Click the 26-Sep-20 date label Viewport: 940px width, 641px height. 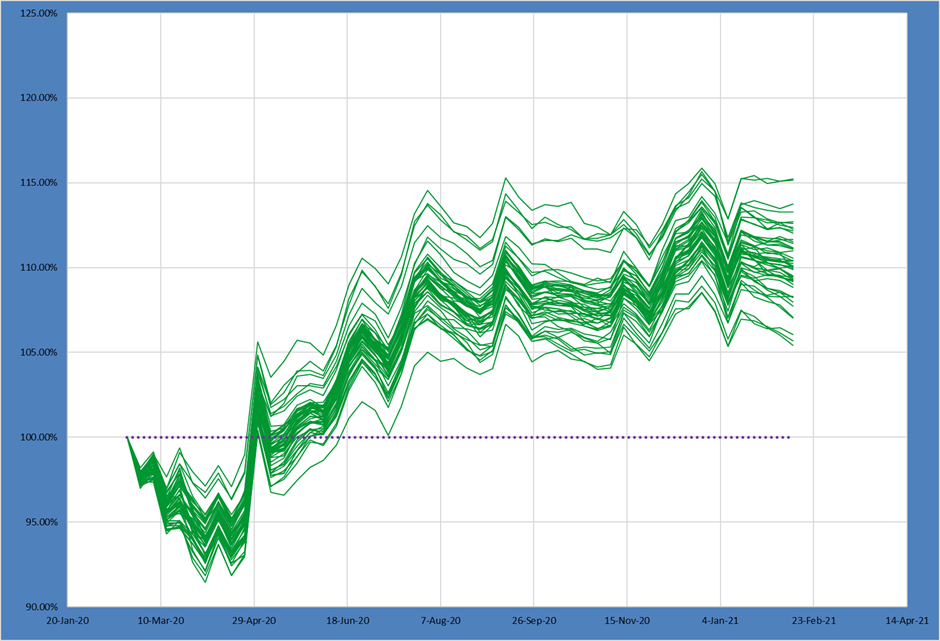(x=534, y=621)
